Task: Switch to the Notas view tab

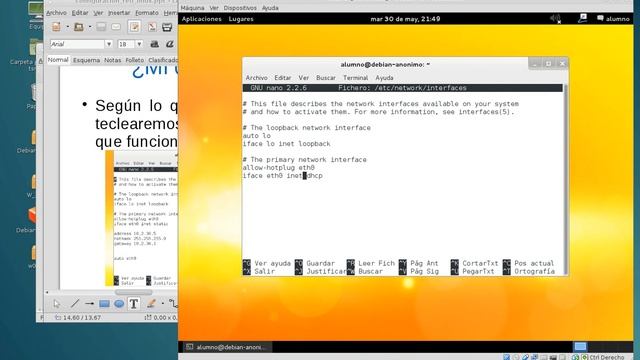Action: tap(112, 60)
